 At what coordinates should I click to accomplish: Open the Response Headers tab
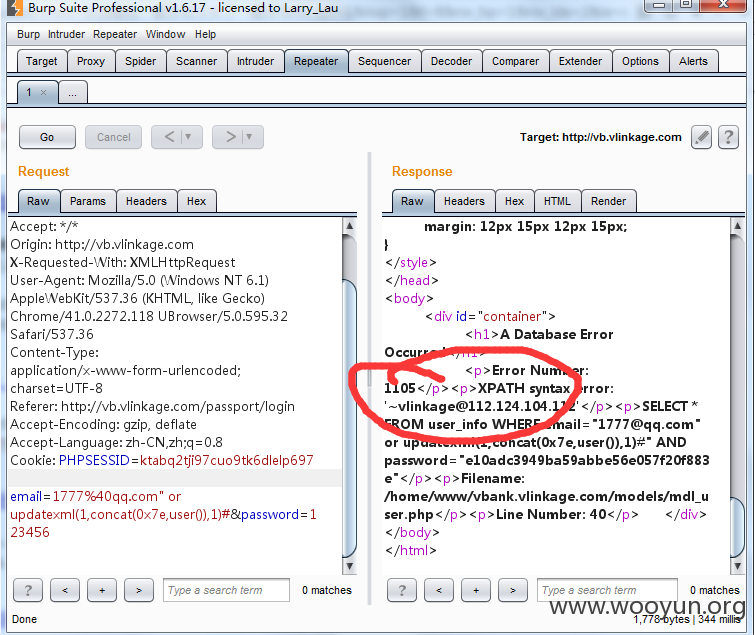pos(465,201)
